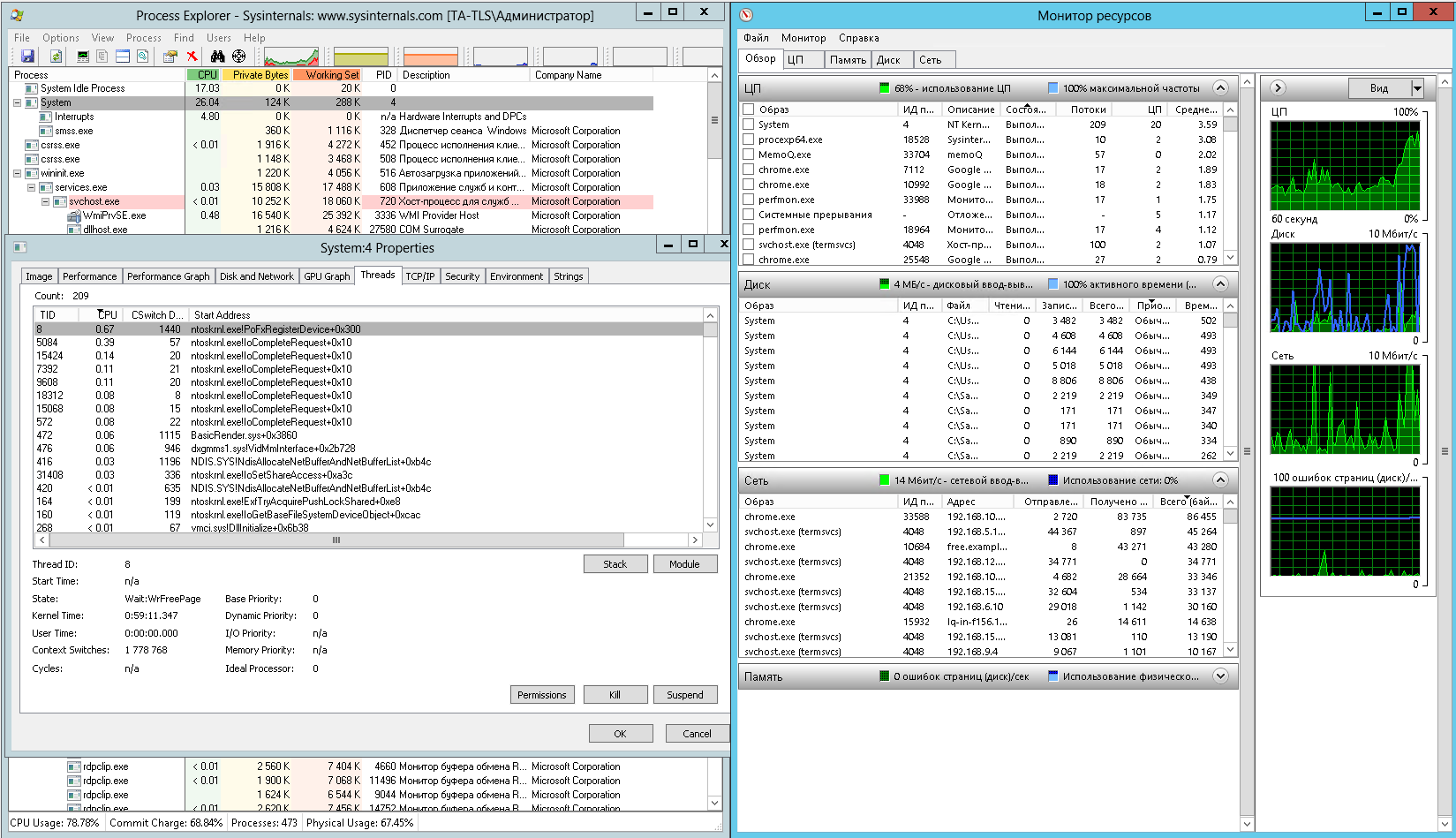Collapse the Диск section chevron
The image size is (1456, 838).
tap(1220, 283)
